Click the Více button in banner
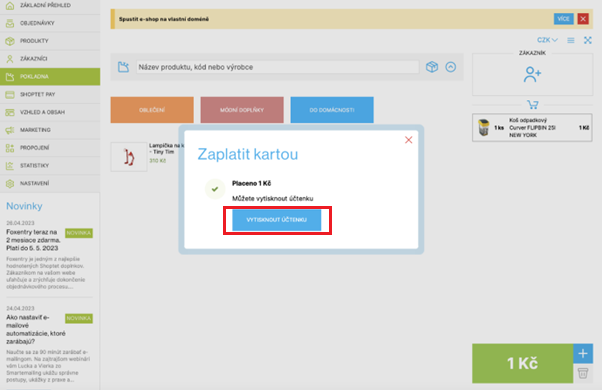 (564, 19)
